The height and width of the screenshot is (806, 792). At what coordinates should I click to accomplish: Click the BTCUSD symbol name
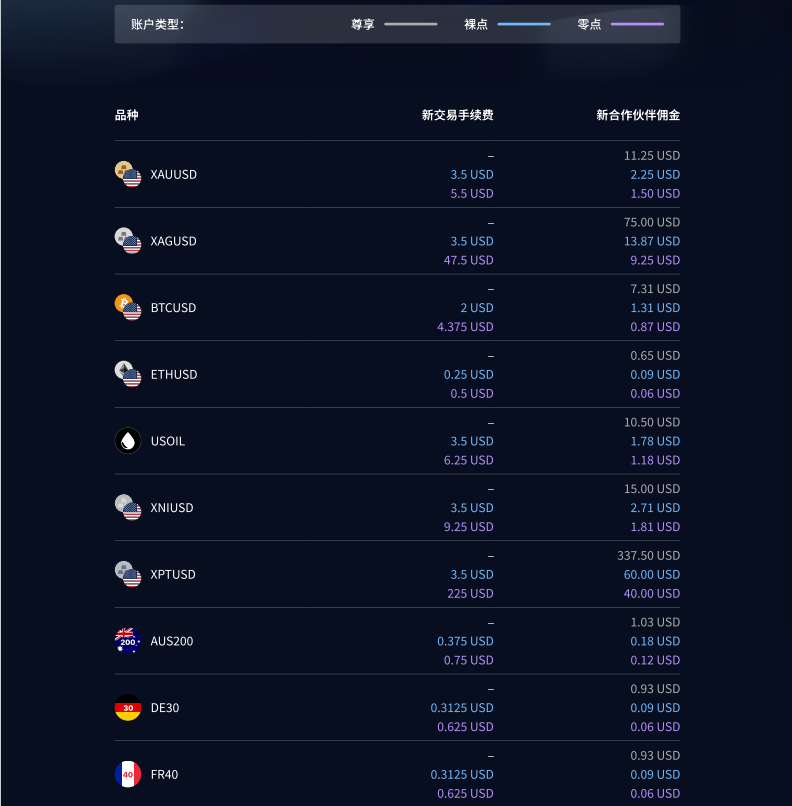tap(173, 308)
